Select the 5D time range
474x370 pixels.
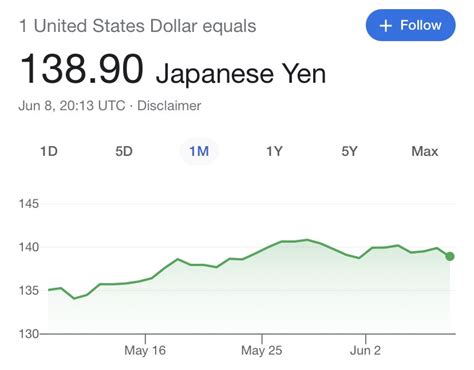tap(124, 151)
